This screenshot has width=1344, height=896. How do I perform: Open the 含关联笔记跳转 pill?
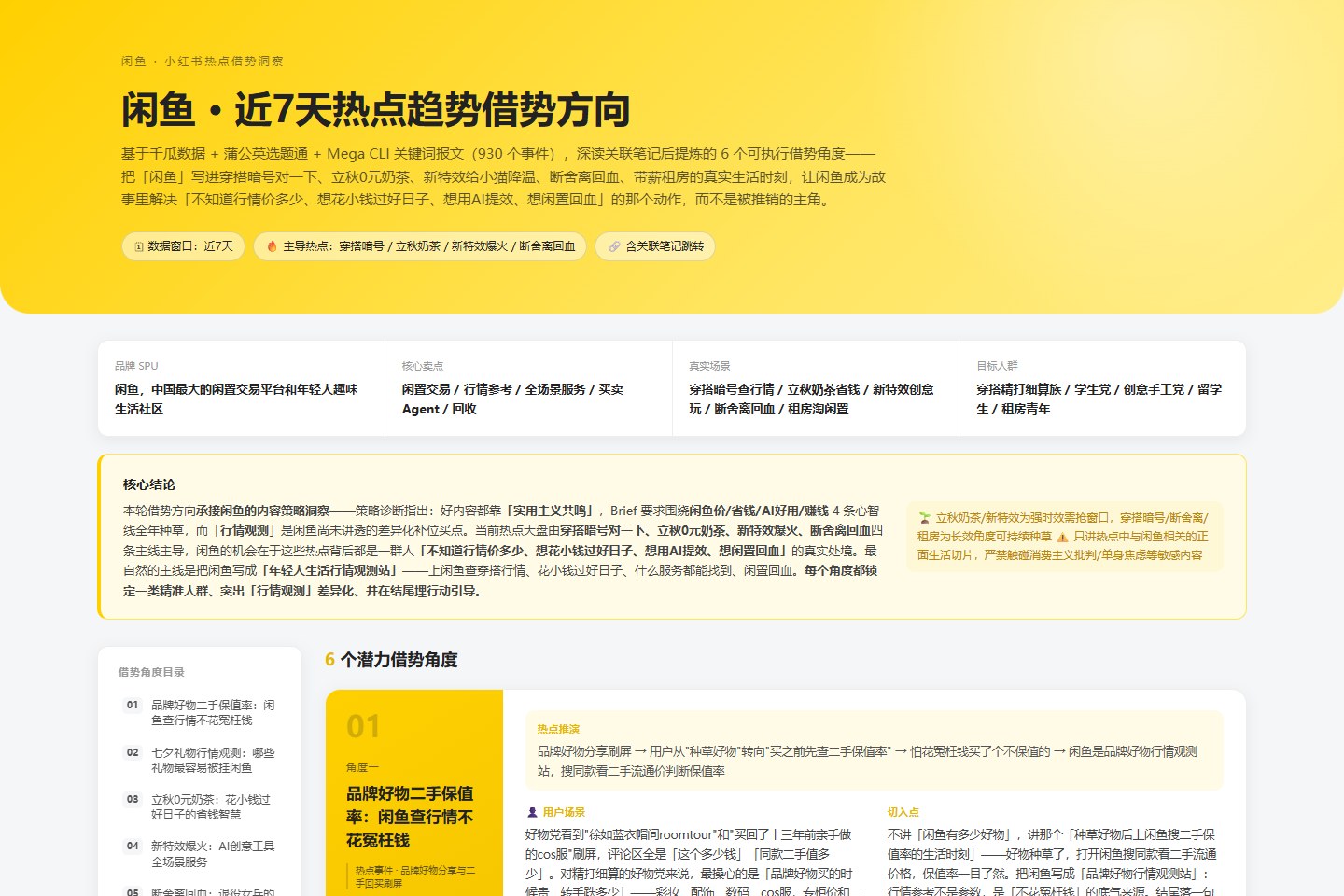(x=655, y=246)
